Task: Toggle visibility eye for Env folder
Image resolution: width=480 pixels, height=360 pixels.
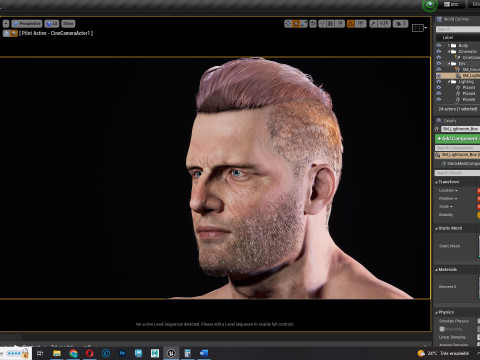Action: tap(439, 63)
